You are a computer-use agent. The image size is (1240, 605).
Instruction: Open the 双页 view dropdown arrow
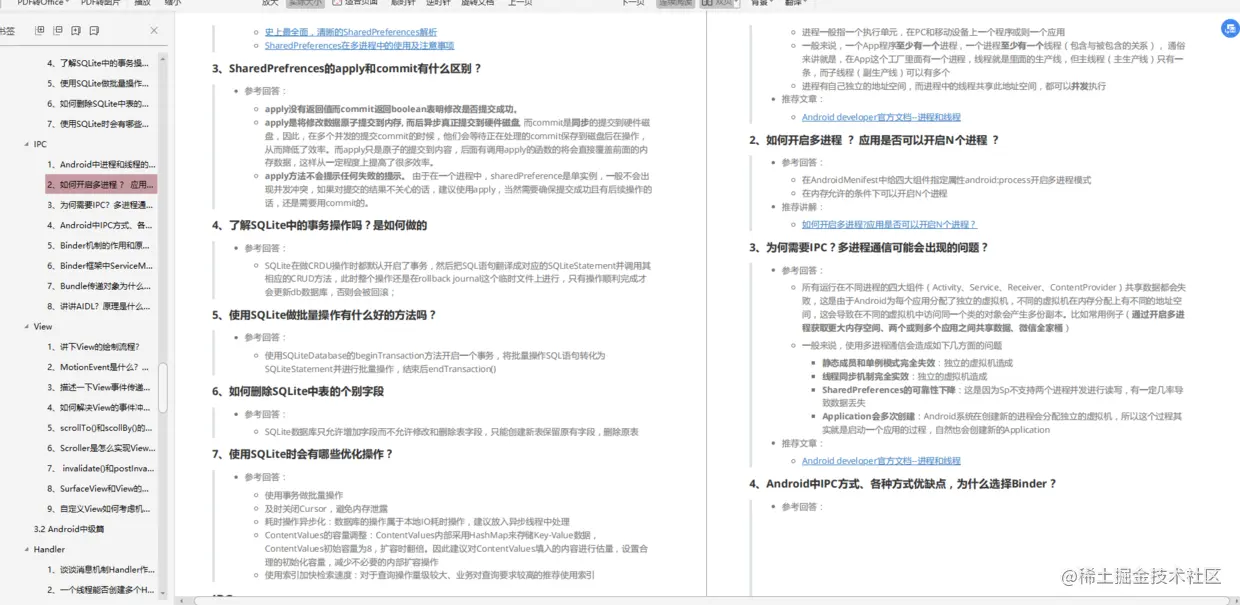coord(737,3)
